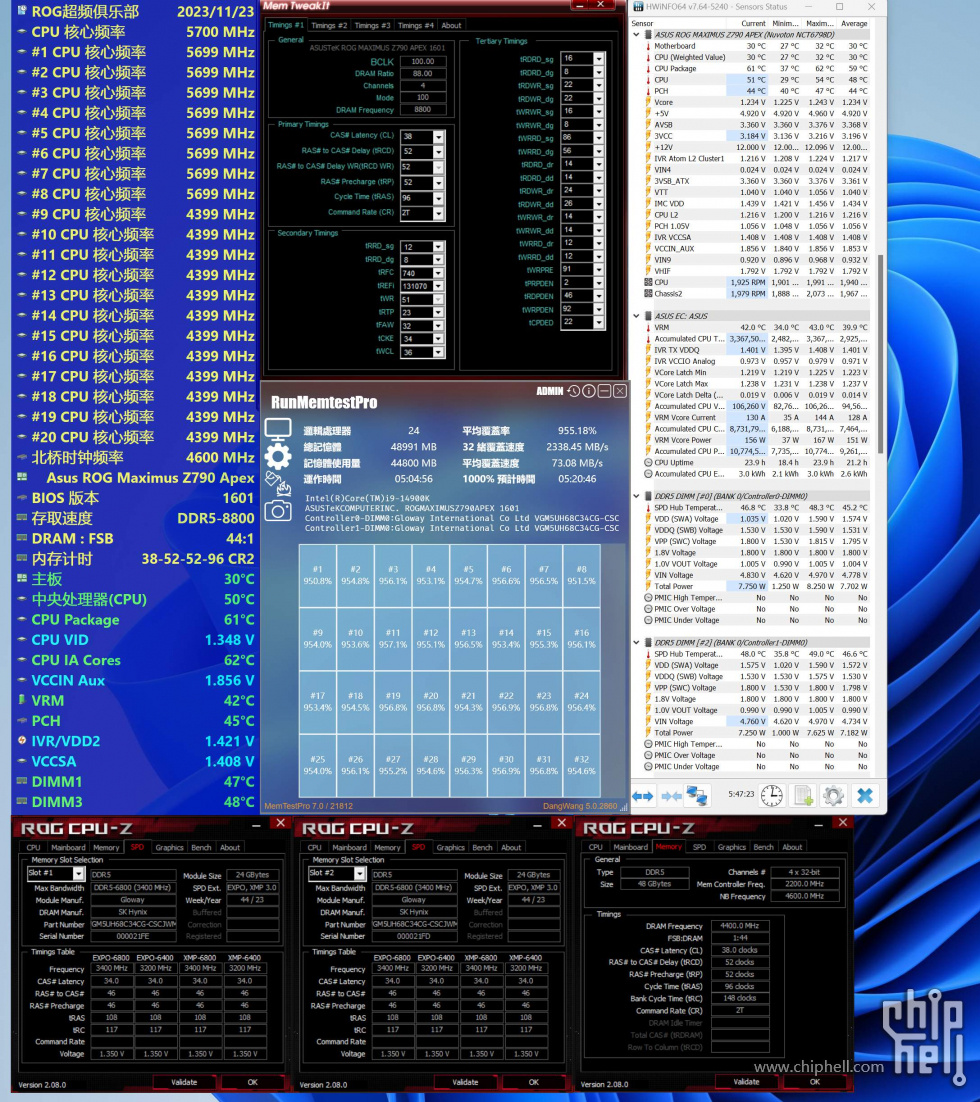The height and width of the screenshot is (1102, 980).
Task: Click Validate in the Slot #2 CPU-Z window
Action: pos(465,1082)
